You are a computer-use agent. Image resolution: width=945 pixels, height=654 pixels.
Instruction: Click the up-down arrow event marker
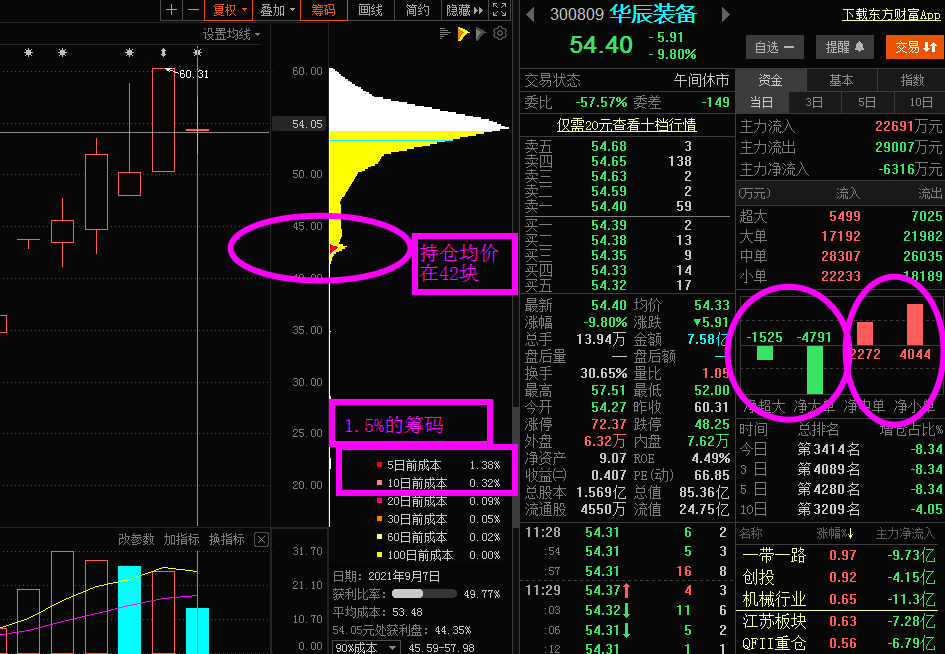163,53
